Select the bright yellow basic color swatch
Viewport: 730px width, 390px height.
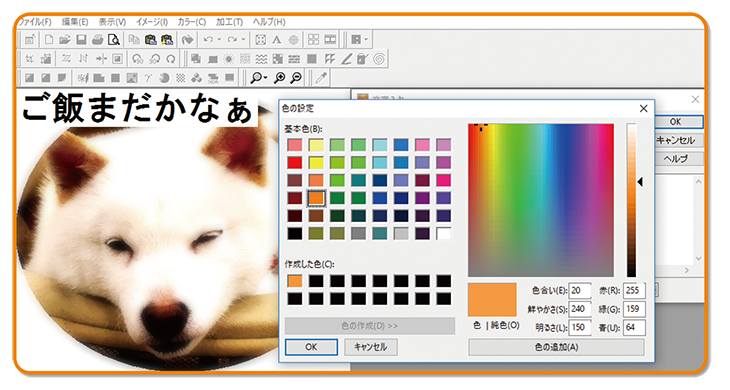pyautogui.click(x=316, y=162)
